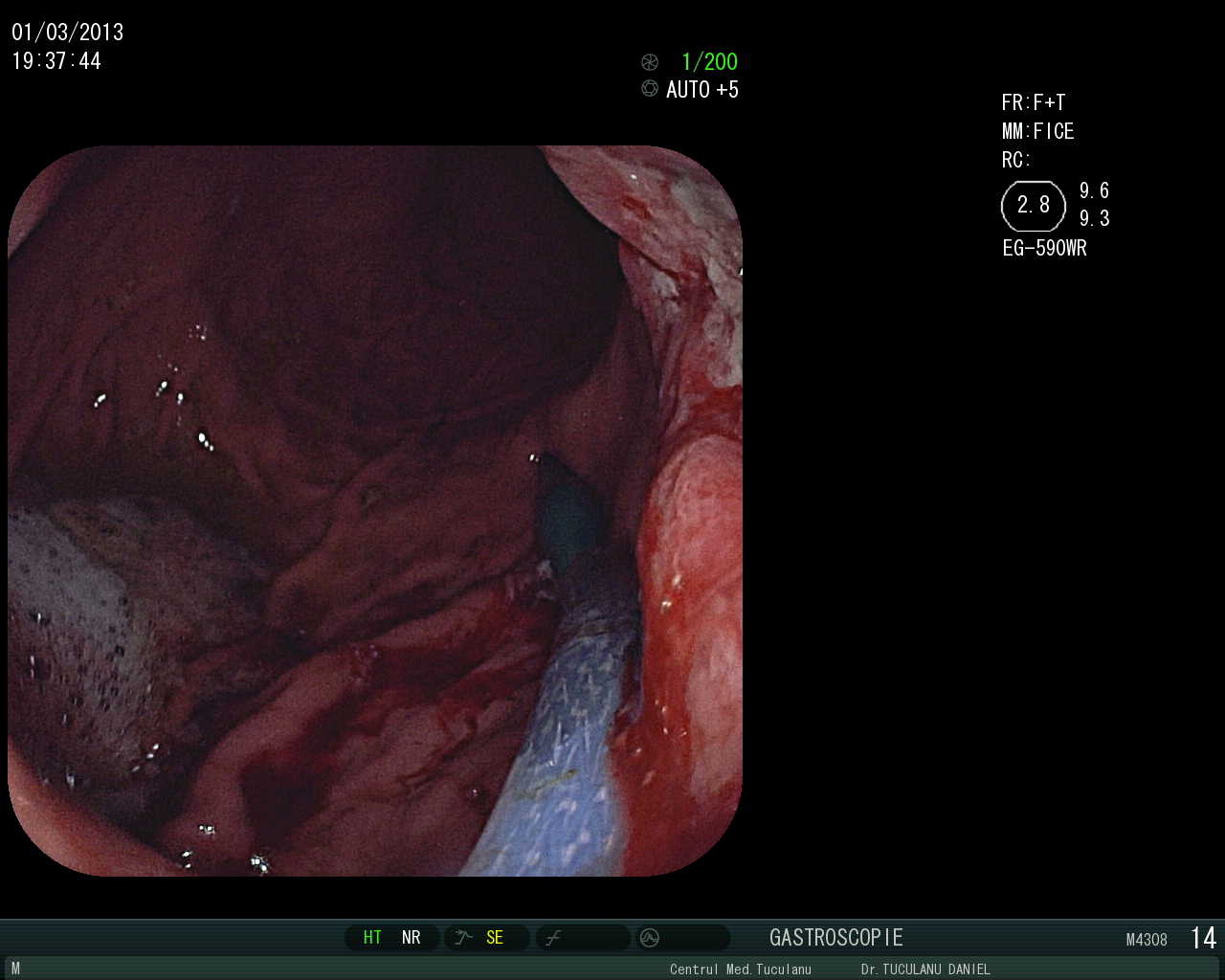Click the FR:F+T setting text
1225x980 pixels.
[1034, 102]
